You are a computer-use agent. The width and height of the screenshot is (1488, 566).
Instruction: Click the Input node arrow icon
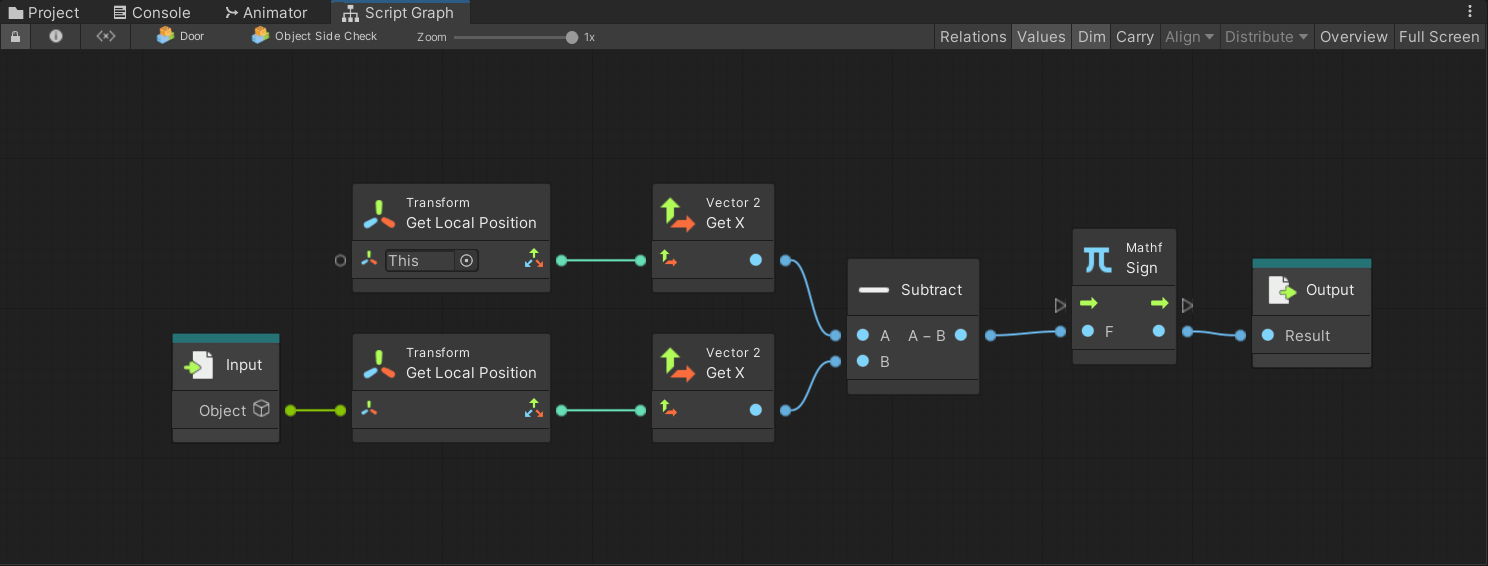point(198,365)
